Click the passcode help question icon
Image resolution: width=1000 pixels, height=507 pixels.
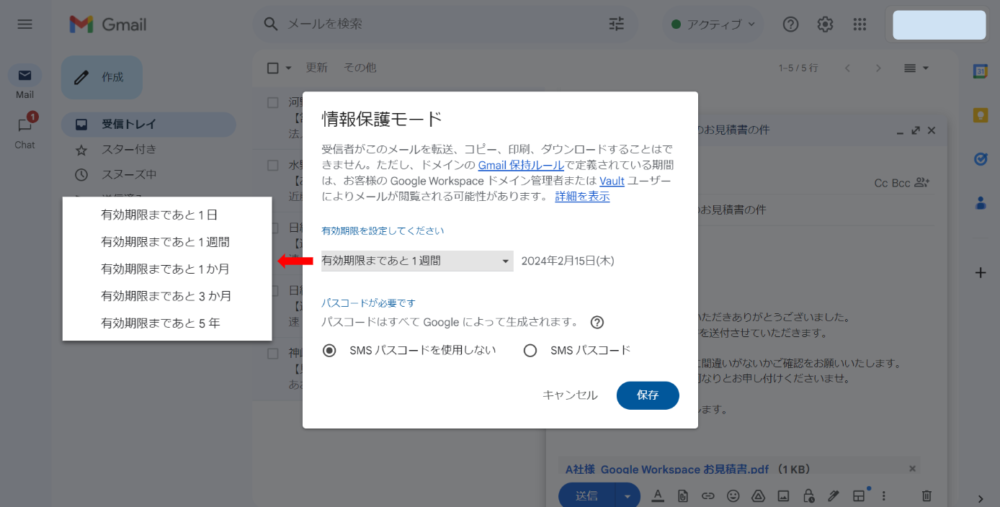(597, 322)
